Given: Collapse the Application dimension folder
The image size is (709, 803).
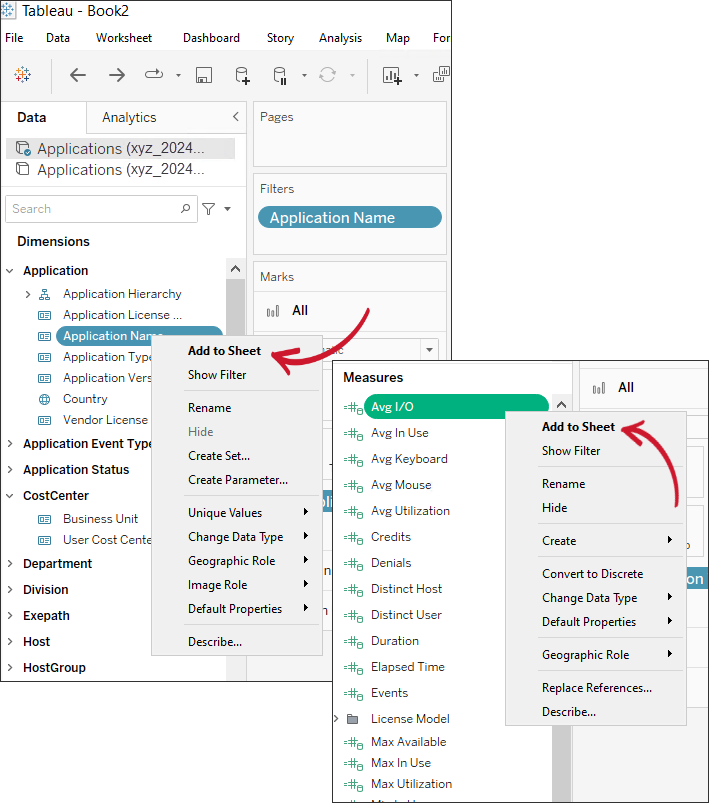Looking at the screenshot, I should [10, 271].
